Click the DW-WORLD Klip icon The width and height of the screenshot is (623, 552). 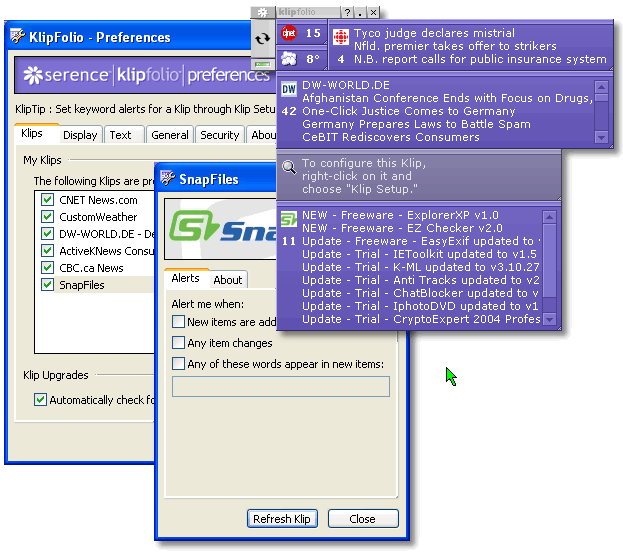(289, 90)
